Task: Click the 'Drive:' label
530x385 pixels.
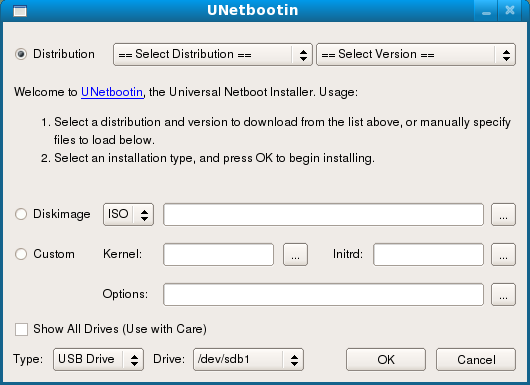Action: 169,359
